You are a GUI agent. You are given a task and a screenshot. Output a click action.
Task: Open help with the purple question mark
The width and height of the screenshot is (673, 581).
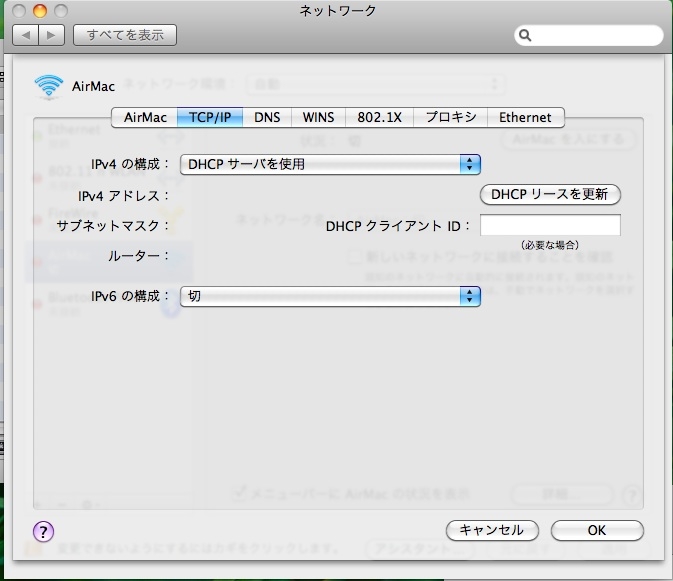(x=44, y=531)
